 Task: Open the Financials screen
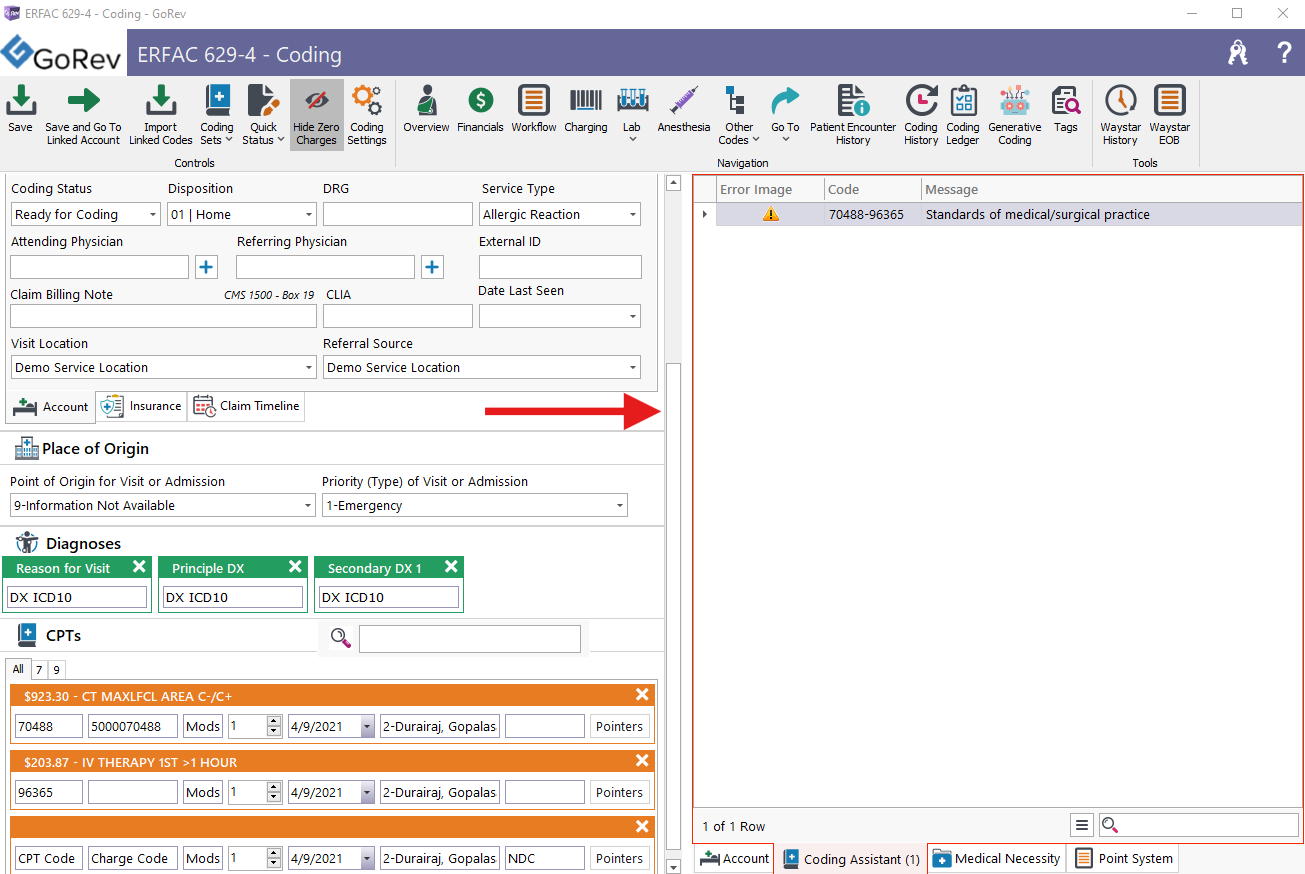(x=480, y=109)
